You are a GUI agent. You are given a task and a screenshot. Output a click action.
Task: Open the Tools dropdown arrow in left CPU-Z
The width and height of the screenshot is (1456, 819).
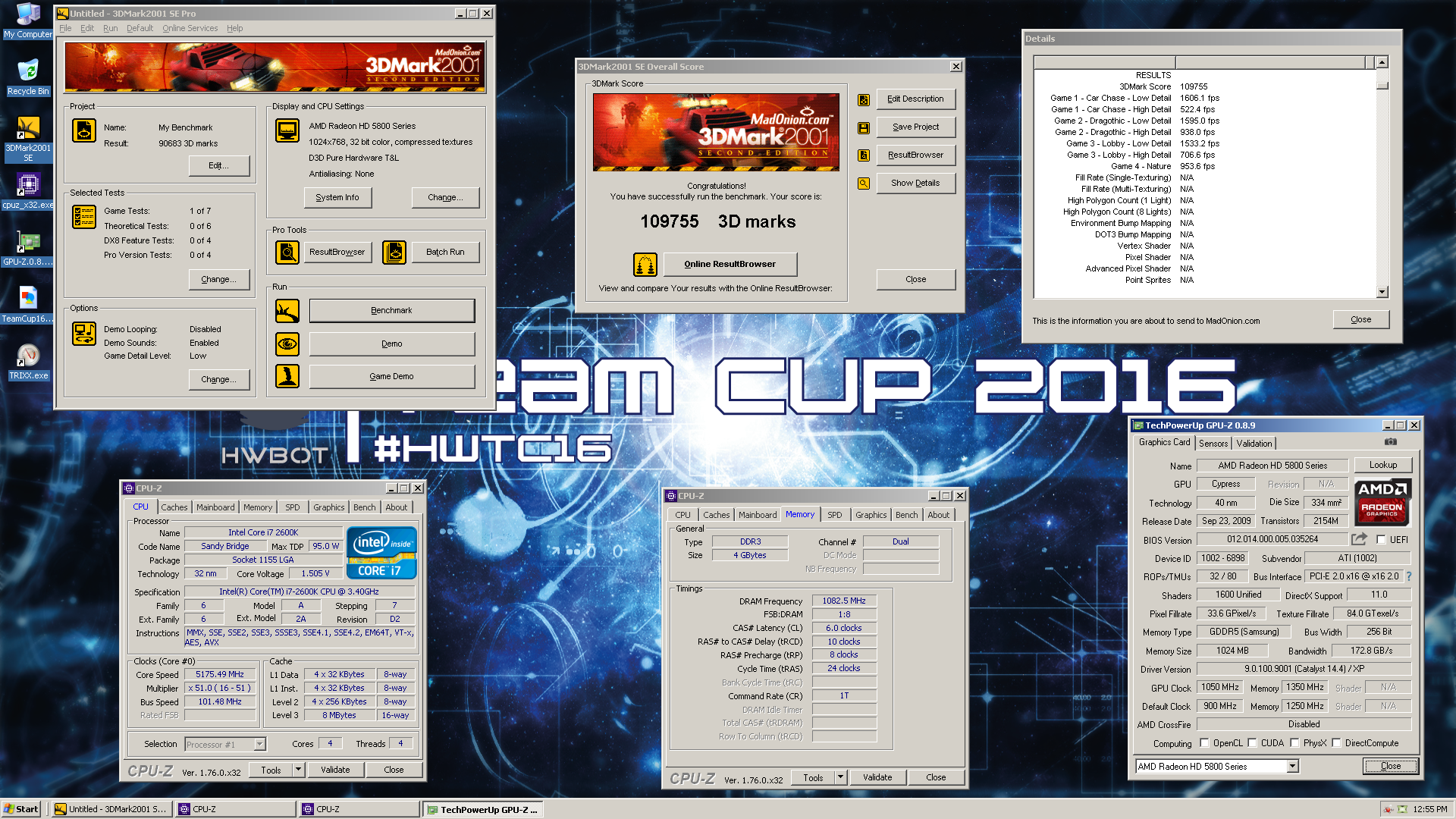[298, 770]
